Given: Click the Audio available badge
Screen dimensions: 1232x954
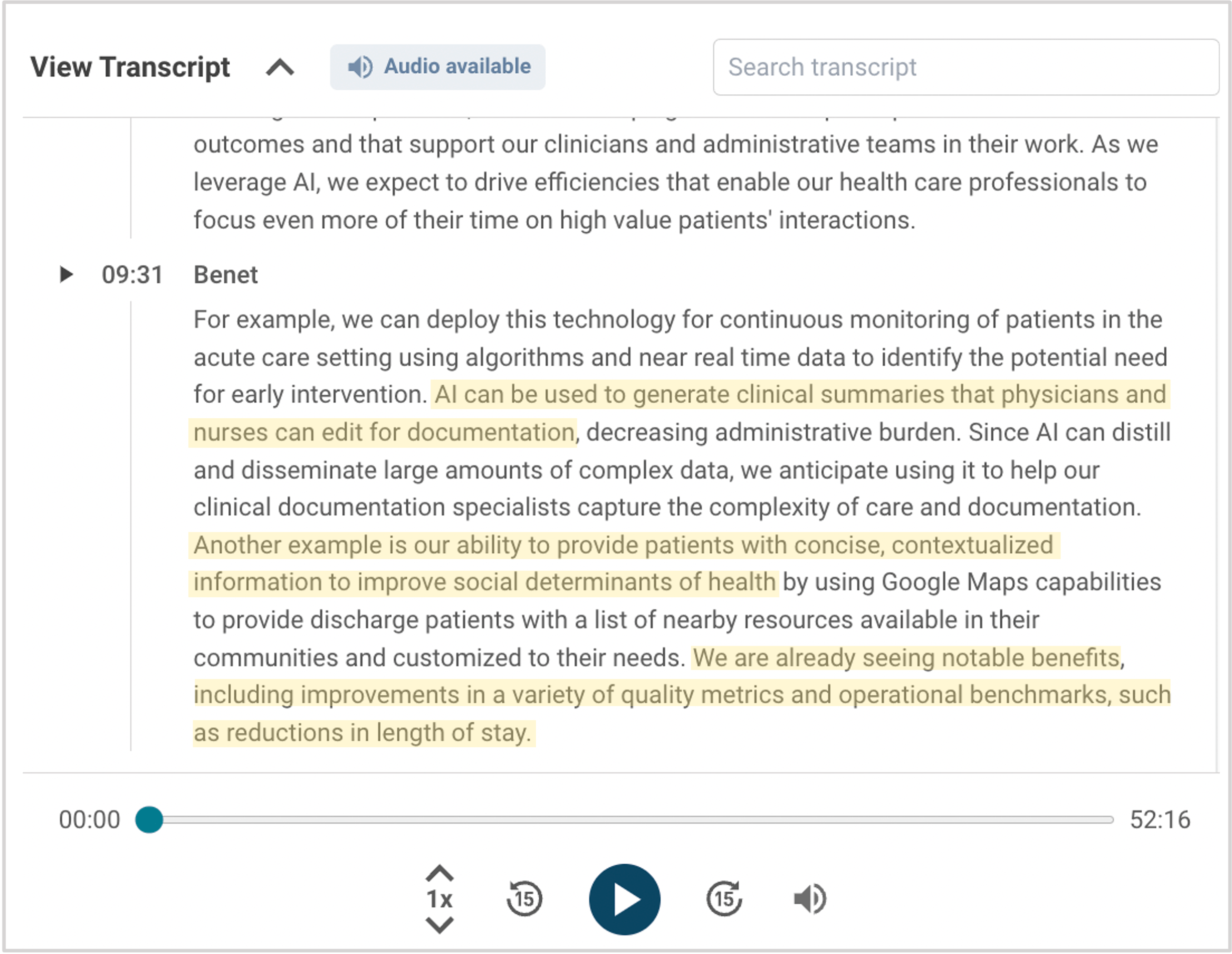Looking at the screenshot, I should click(437, 67).
